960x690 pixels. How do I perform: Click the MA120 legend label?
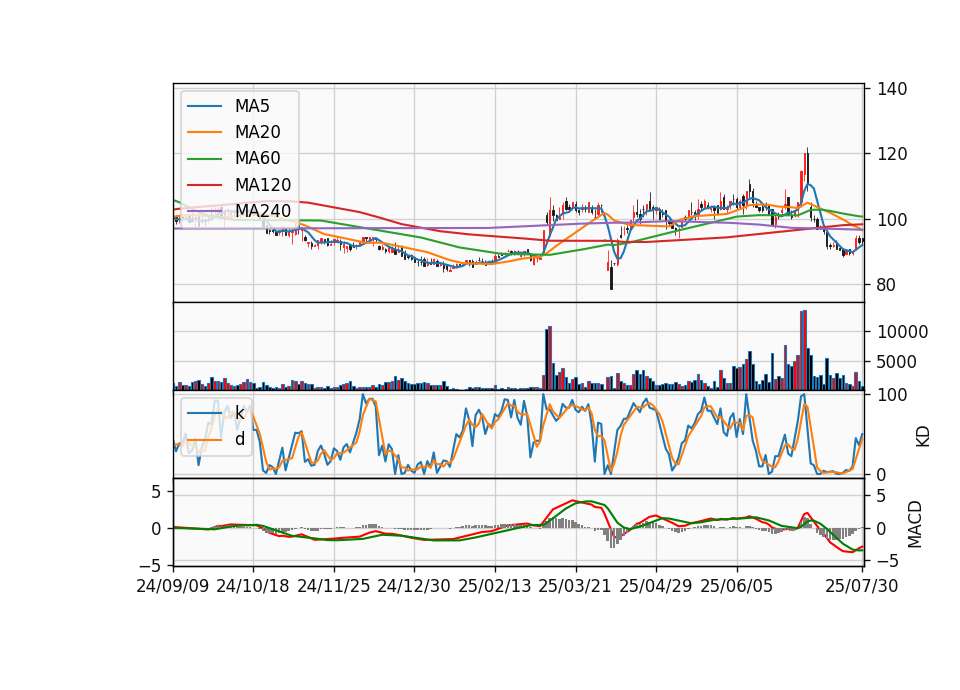click(x=263, y=184)
